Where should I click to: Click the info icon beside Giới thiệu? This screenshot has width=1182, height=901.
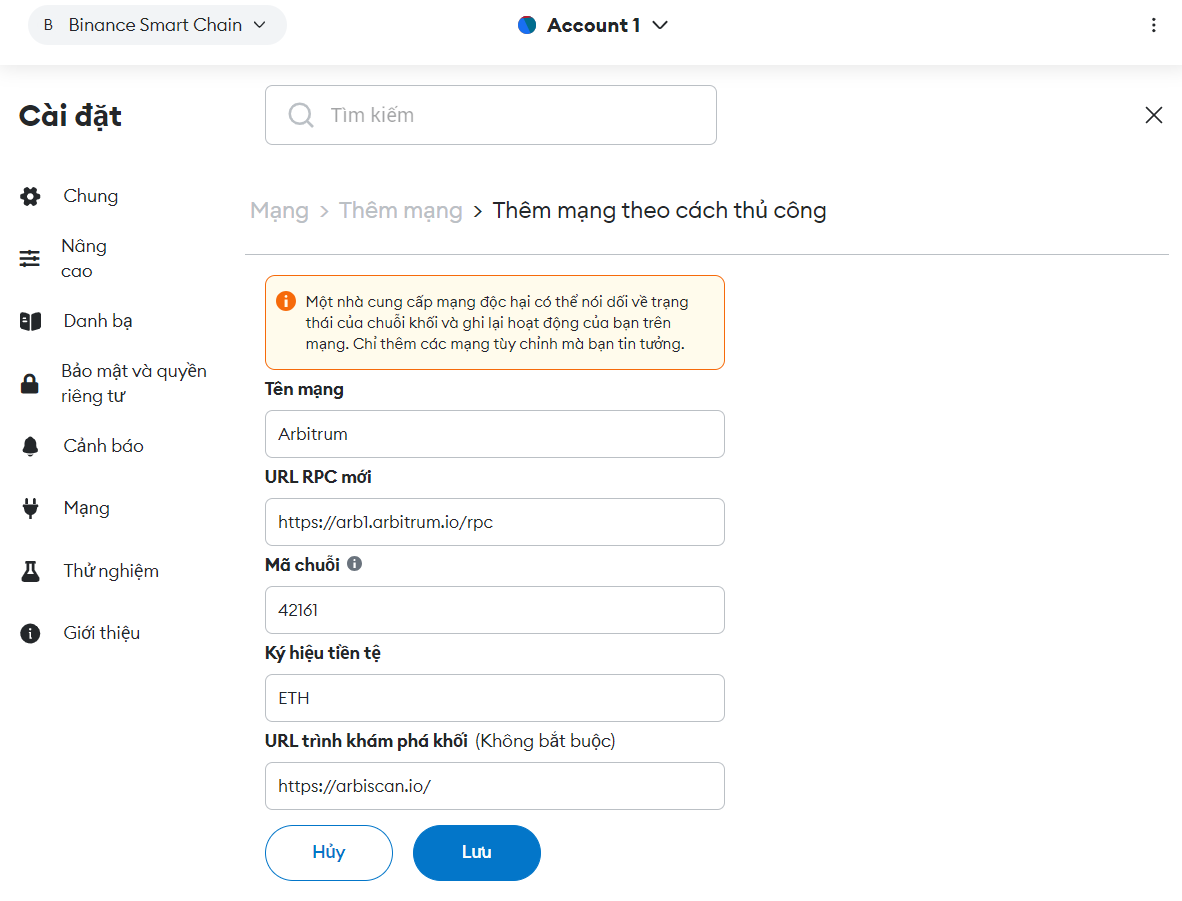pos(30,633)
